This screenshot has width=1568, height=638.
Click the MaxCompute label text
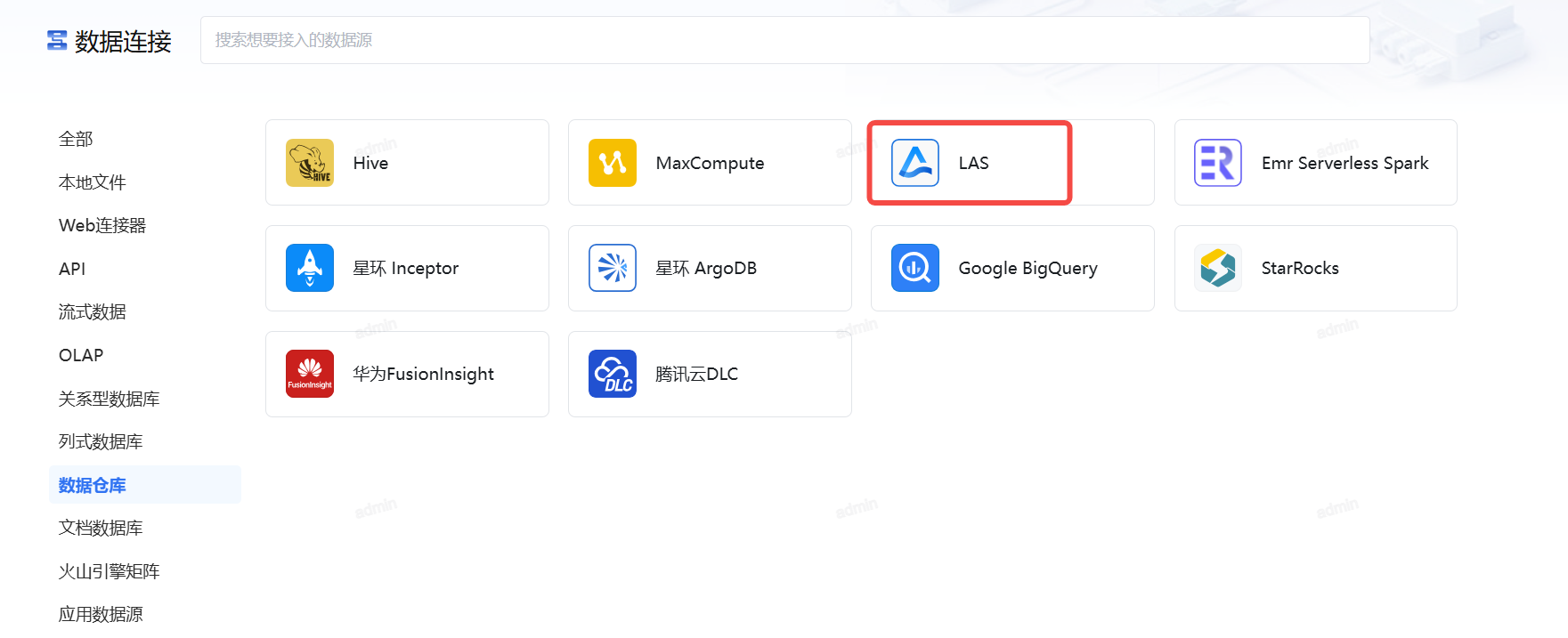coord(710,163)
